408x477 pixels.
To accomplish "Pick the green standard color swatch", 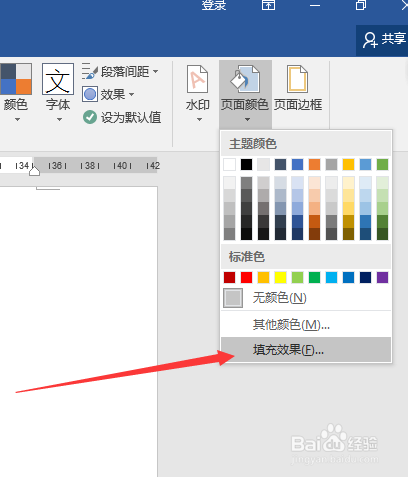I will click(x=314, y=277).
